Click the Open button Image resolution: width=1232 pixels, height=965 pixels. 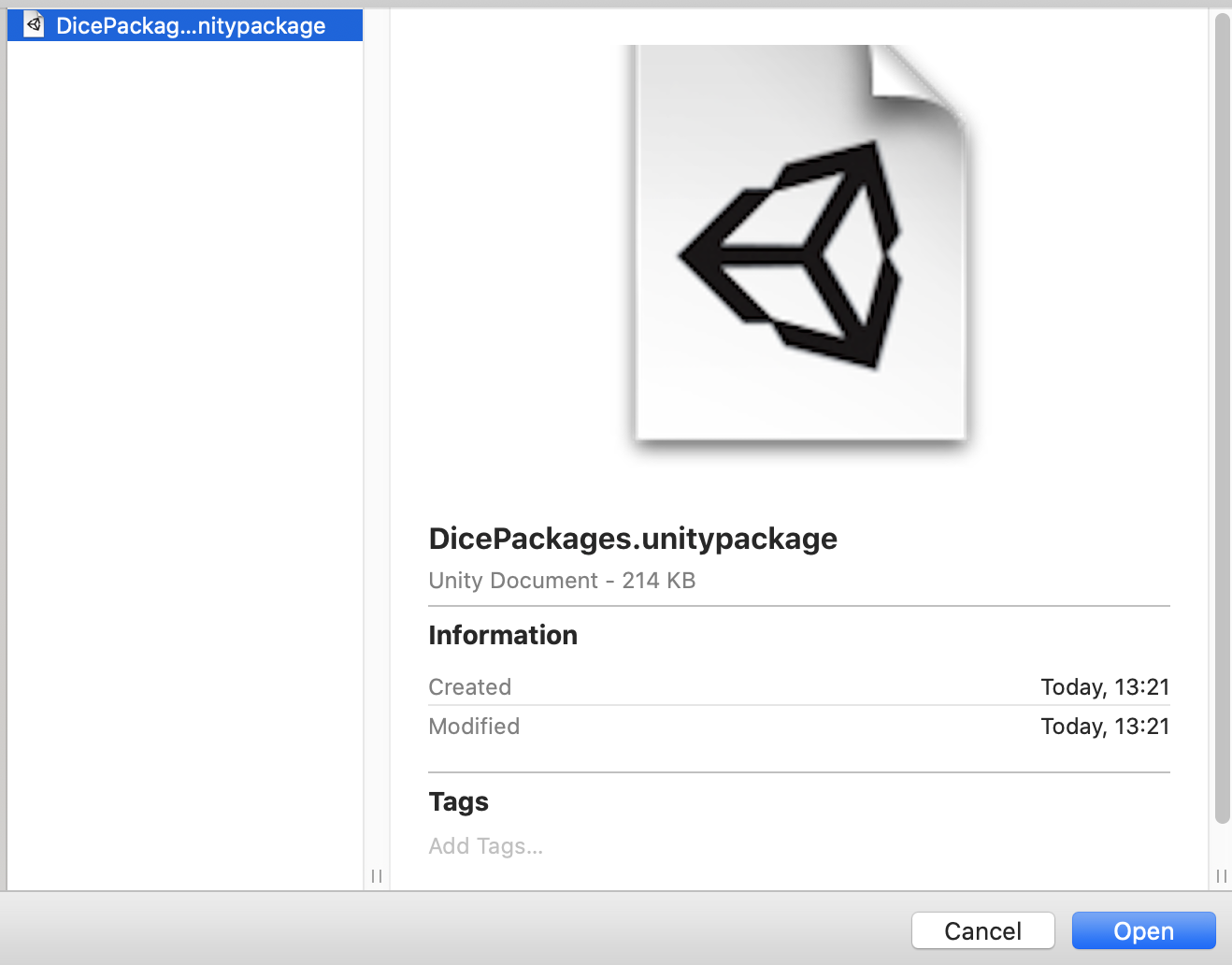pyautogui.click(x=1143, y=930)
